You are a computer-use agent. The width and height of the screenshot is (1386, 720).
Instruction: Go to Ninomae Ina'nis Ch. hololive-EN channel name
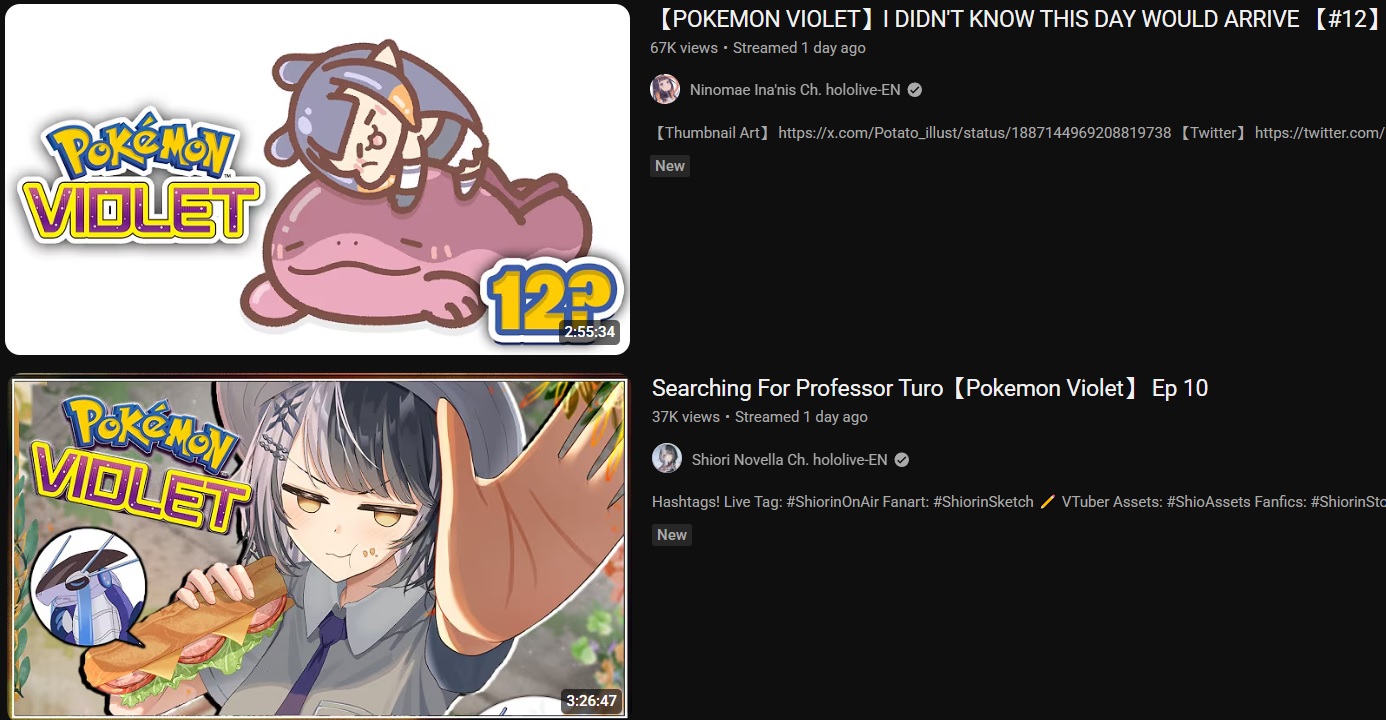(x=795, y=90)
